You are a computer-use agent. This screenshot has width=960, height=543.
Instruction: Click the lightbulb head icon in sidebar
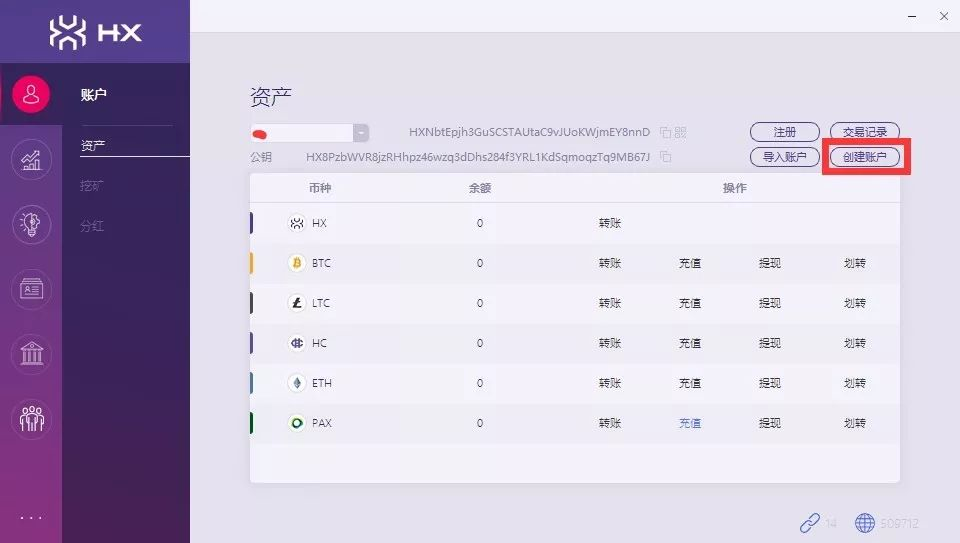click(x=31, y=225)
